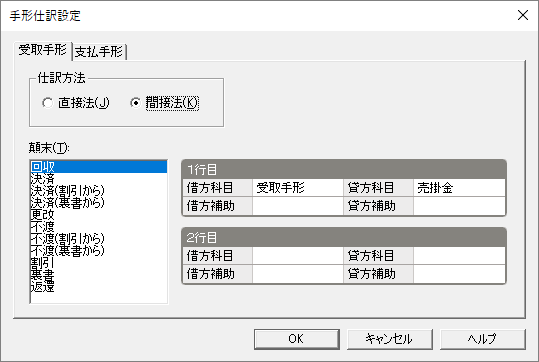The image size is (539, 362).
Task: Switch to the 受取手形 tab
Action: (43, 50)
